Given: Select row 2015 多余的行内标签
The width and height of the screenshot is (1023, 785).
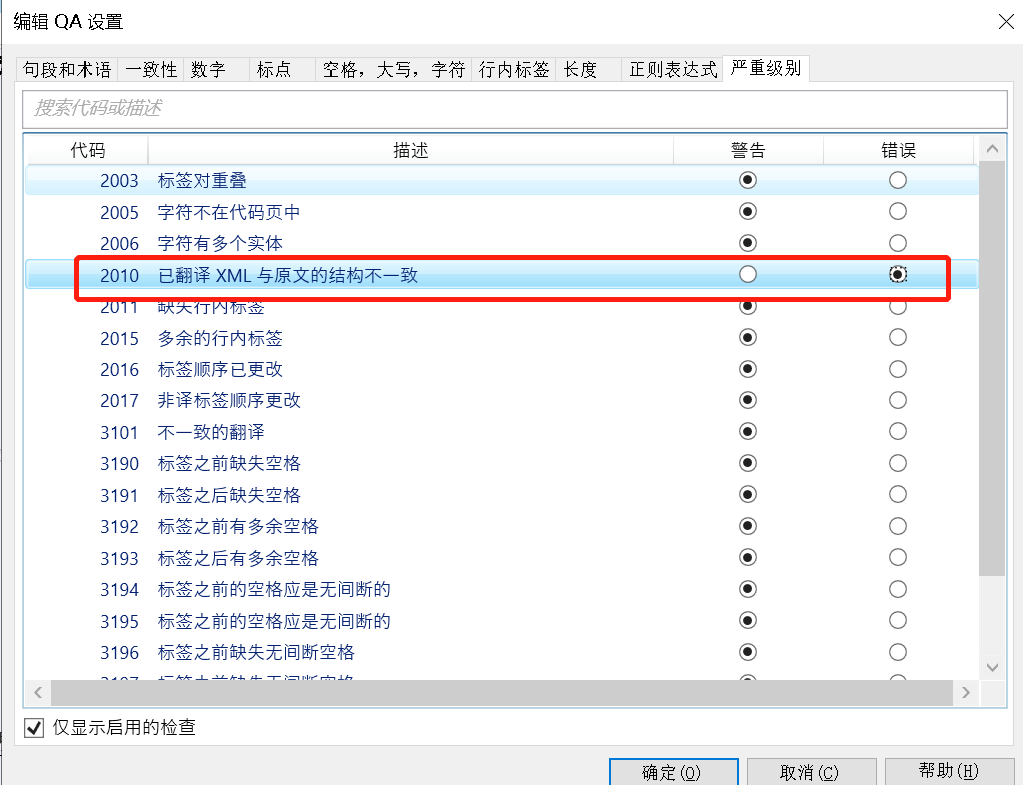Looking at the screenshot, I should 502,338.
